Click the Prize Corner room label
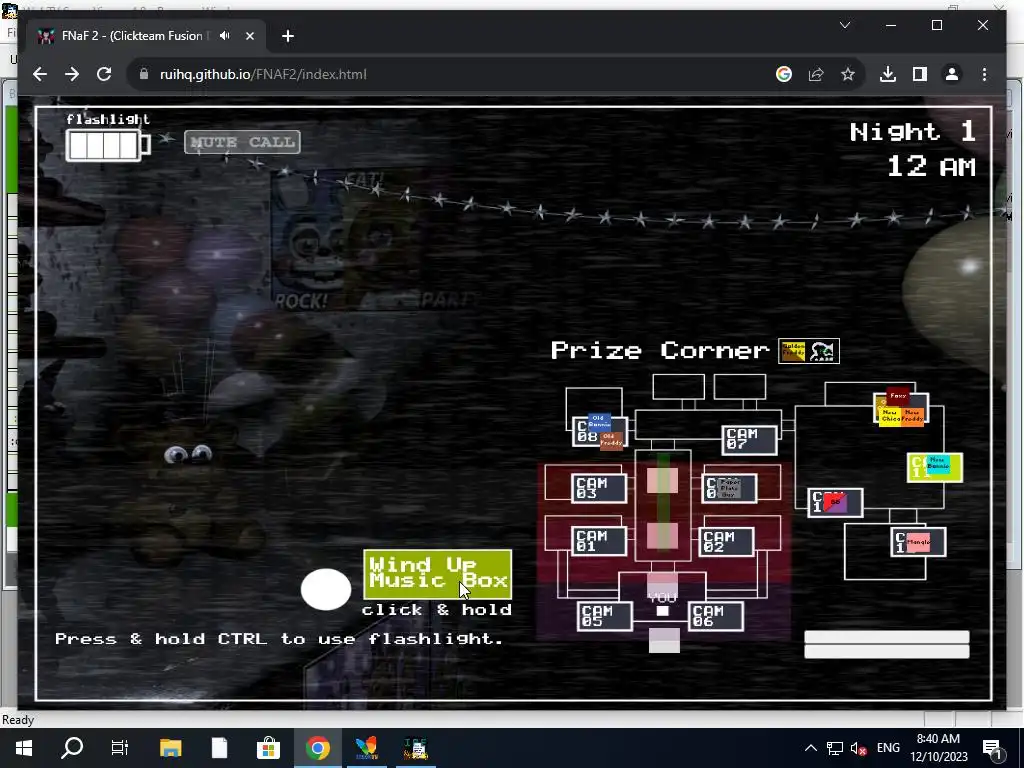 pos(660,351)
